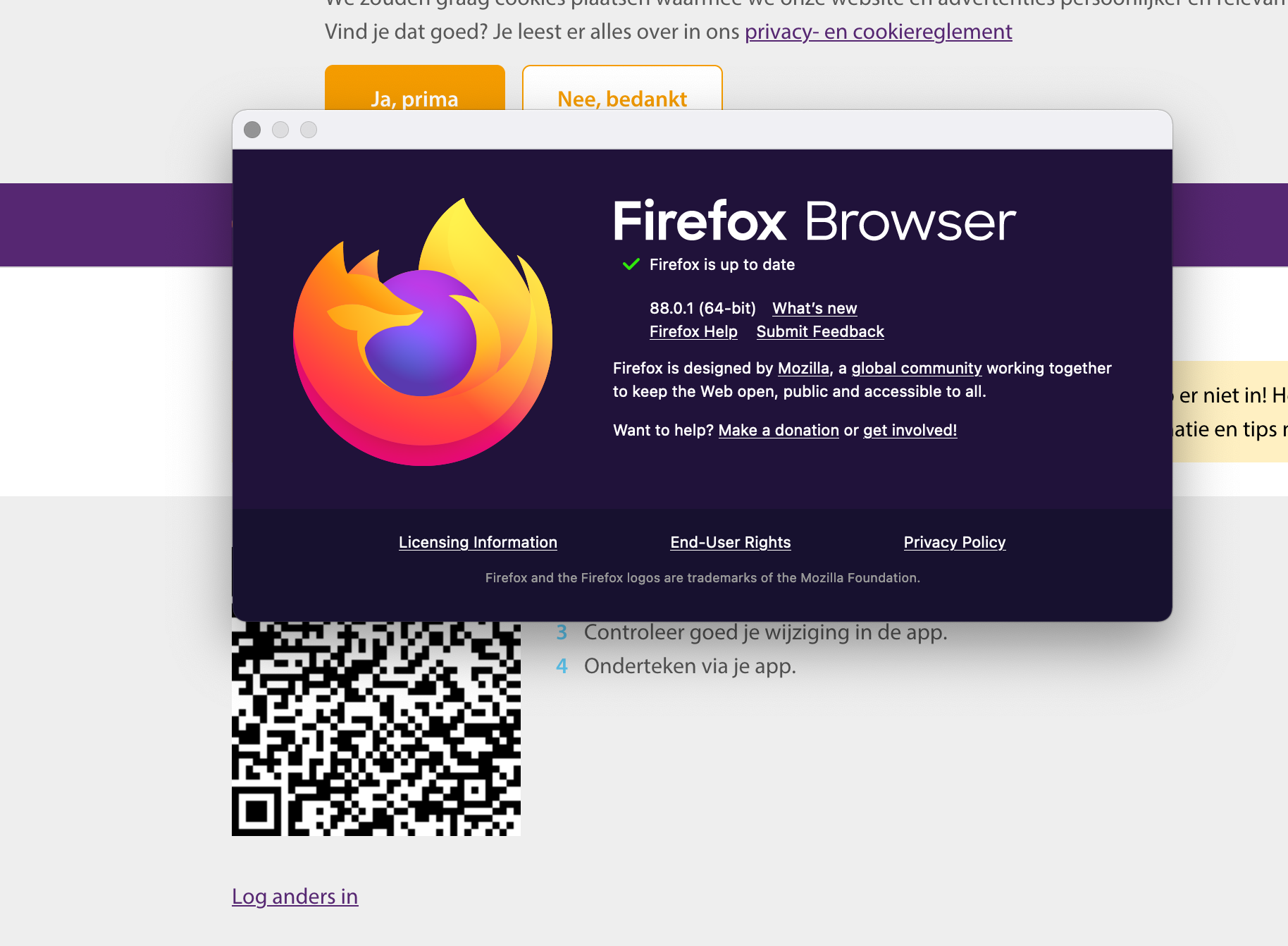The image size is (1288, 946).
Task: Open End-User Rights
Action: coord(730,542)
